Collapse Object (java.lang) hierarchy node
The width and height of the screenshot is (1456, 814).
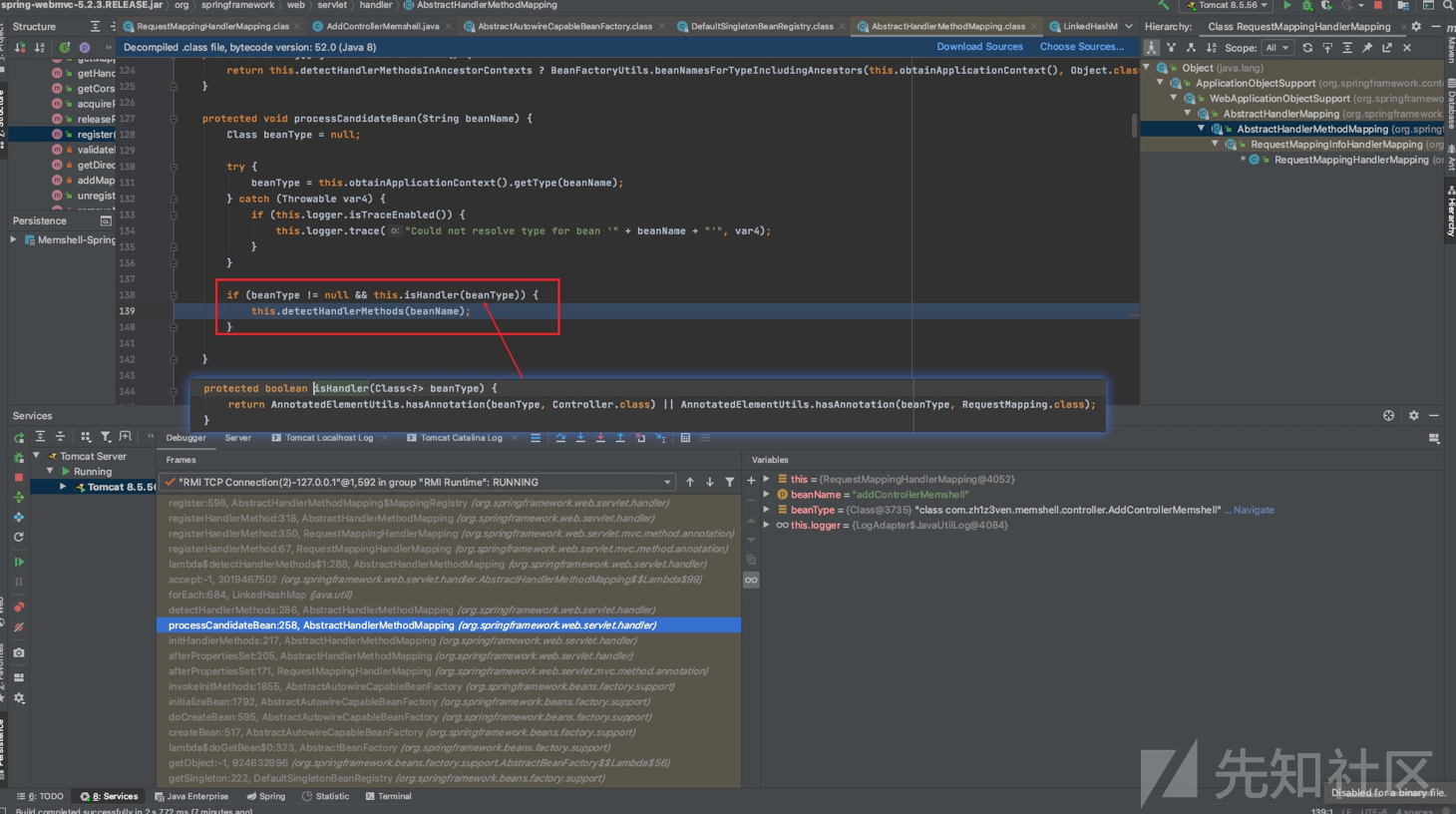click(x=1147, y=68)
